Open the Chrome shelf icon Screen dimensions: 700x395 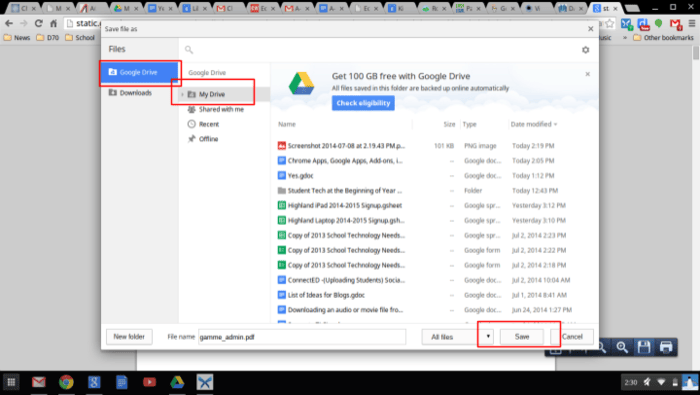pyautogui.click(x=66, y=382)
